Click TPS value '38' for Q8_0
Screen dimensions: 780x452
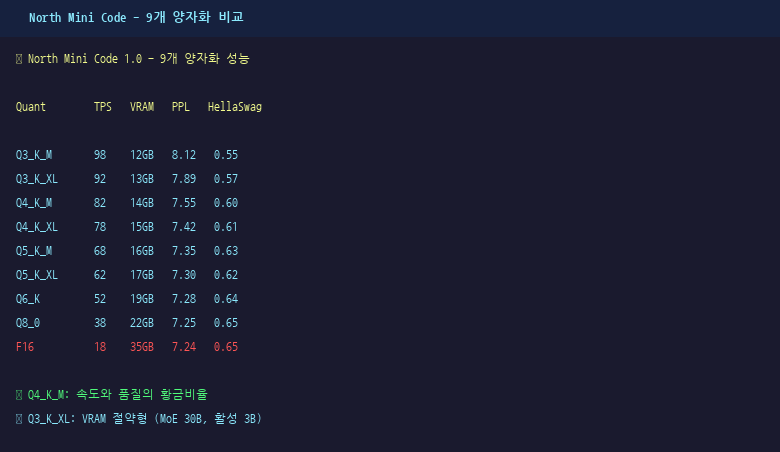tap(100, 323)
